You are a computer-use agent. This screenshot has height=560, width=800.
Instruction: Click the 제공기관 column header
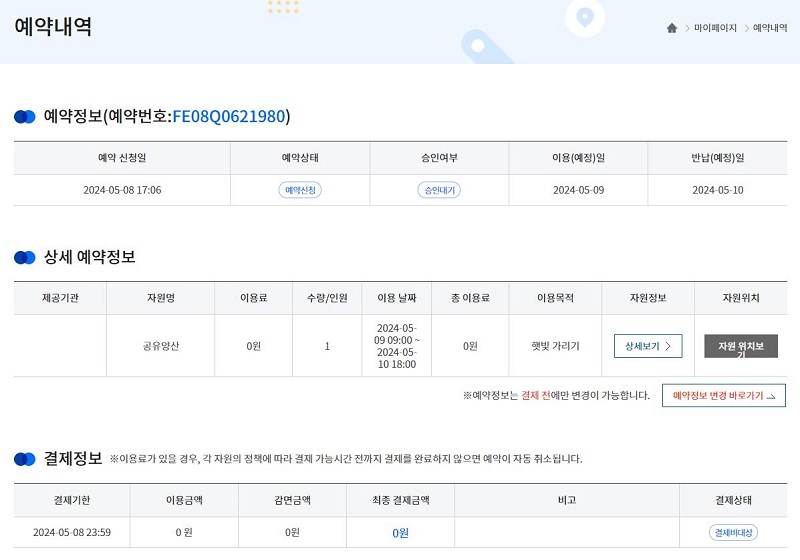tap(60, 298)
